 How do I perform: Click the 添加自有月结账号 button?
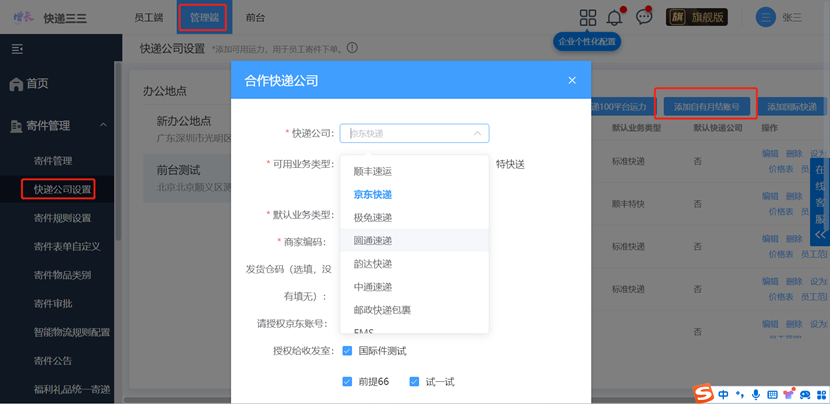[706, 107]
